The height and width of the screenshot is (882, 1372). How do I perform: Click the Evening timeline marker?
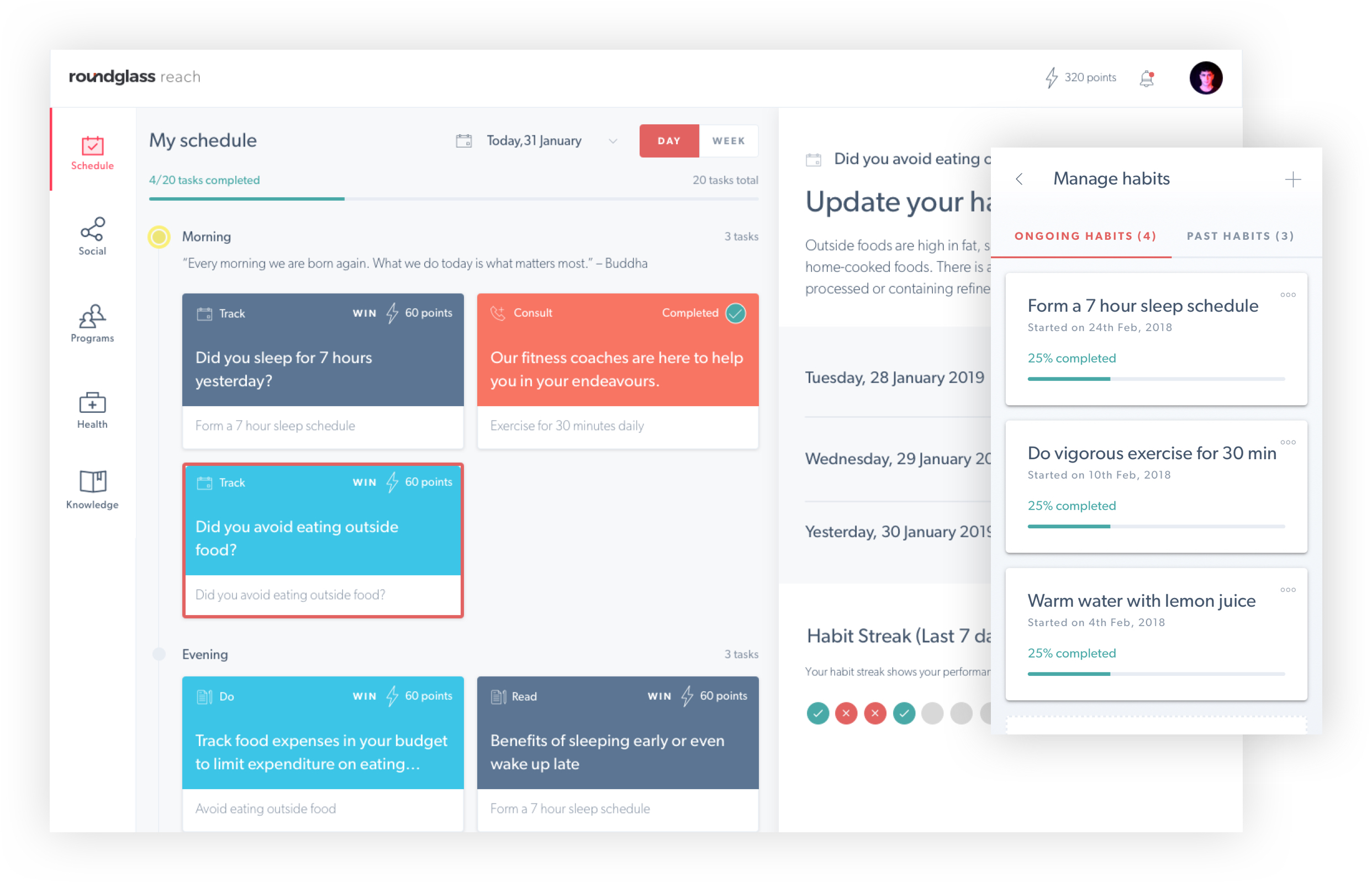coord(159,653)
